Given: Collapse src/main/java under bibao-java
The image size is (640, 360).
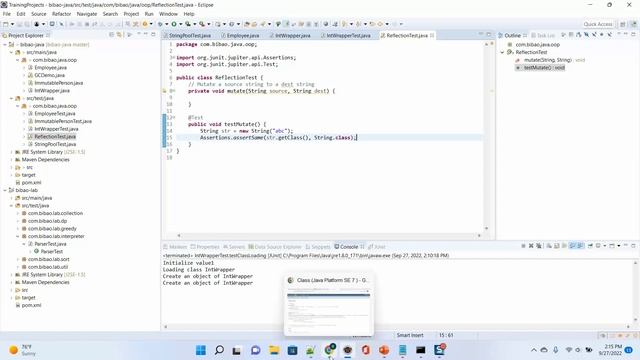Looking at the screenshot, I should (11, 52).
